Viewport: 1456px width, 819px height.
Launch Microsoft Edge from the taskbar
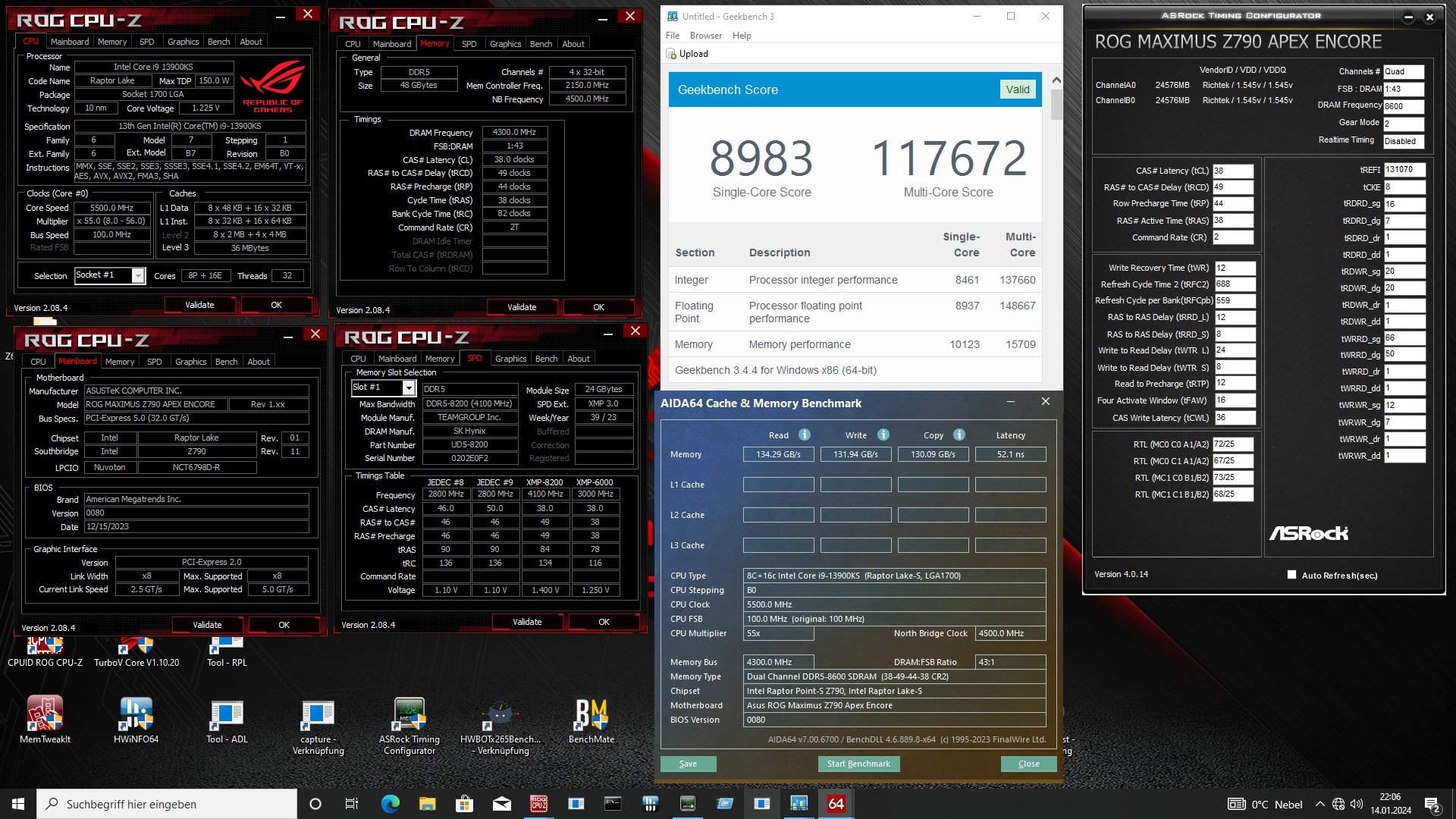pyautogui.click(x=390, y=804)
